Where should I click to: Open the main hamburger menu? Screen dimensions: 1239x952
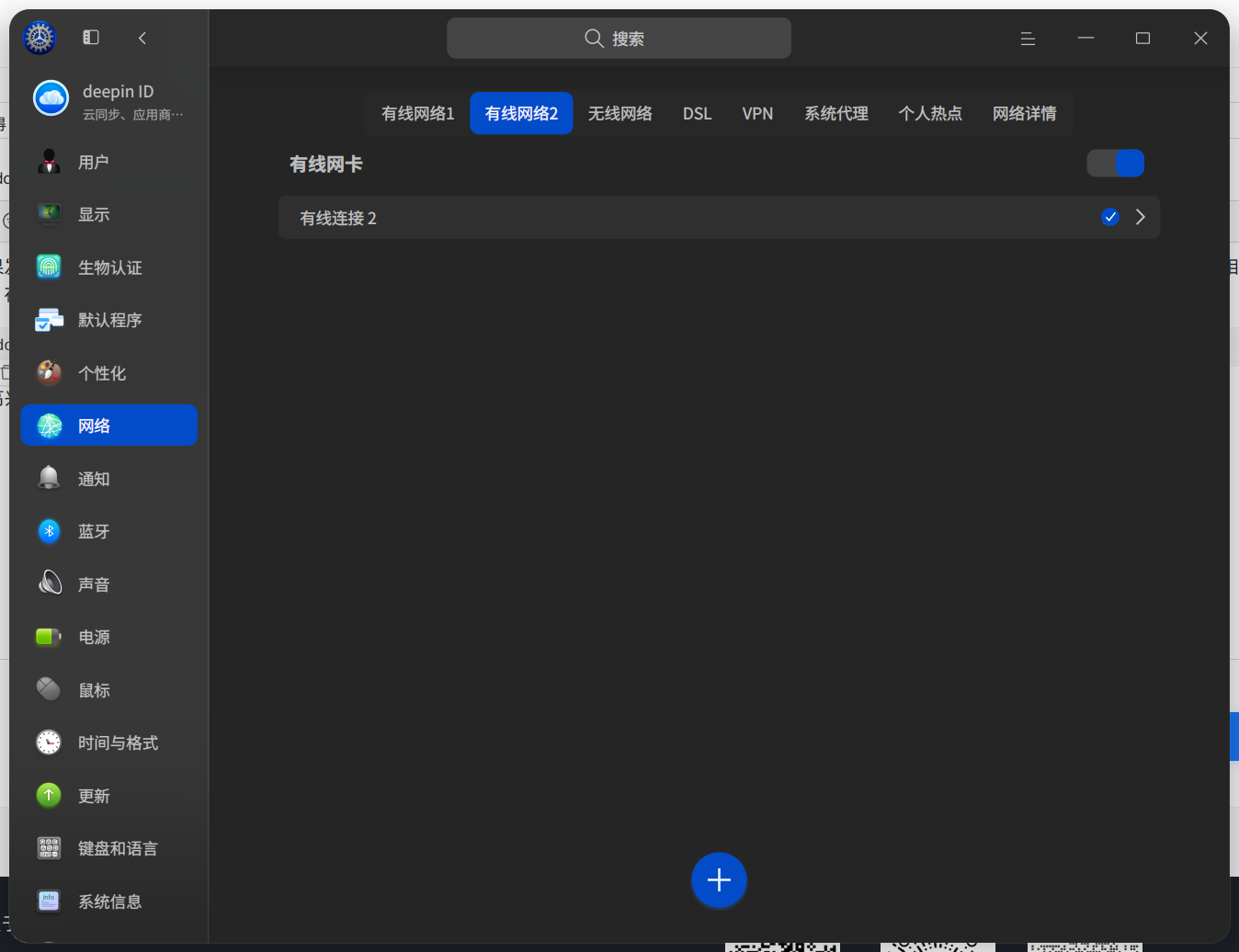[x=1029, y=39]
